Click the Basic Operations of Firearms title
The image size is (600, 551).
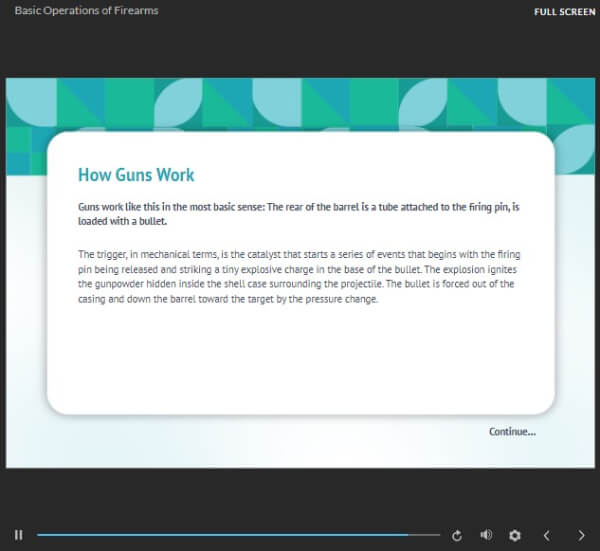point(86,10)
